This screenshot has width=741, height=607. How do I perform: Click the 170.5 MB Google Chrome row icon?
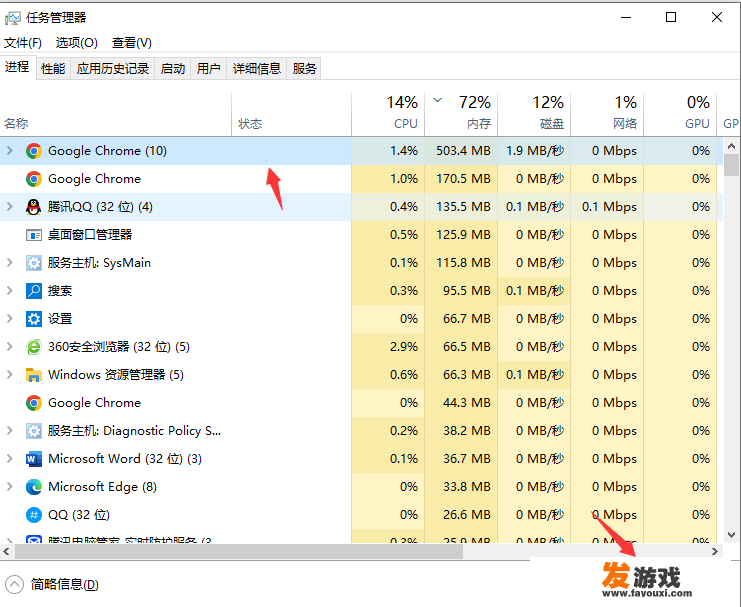[x=34, y=179]
